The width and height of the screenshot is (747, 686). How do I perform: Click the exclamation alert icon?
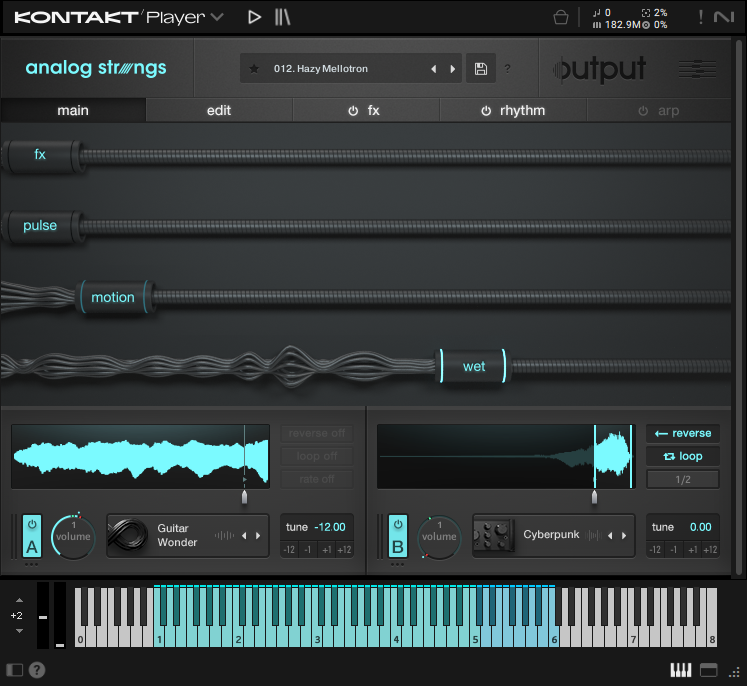[x=700, y=17]
